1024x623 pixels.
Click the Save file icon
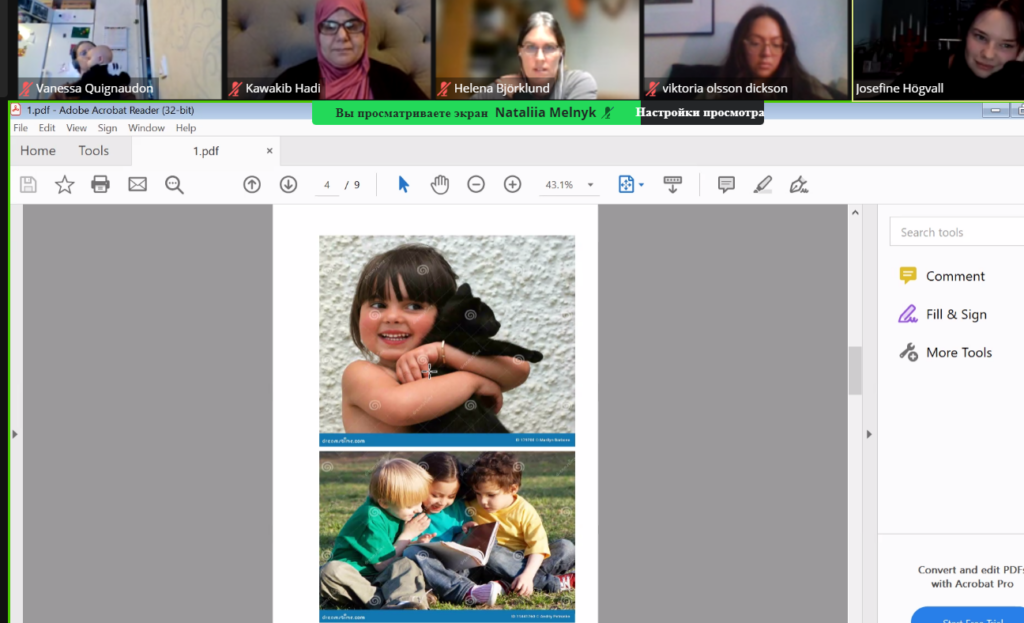pos(28,184)
